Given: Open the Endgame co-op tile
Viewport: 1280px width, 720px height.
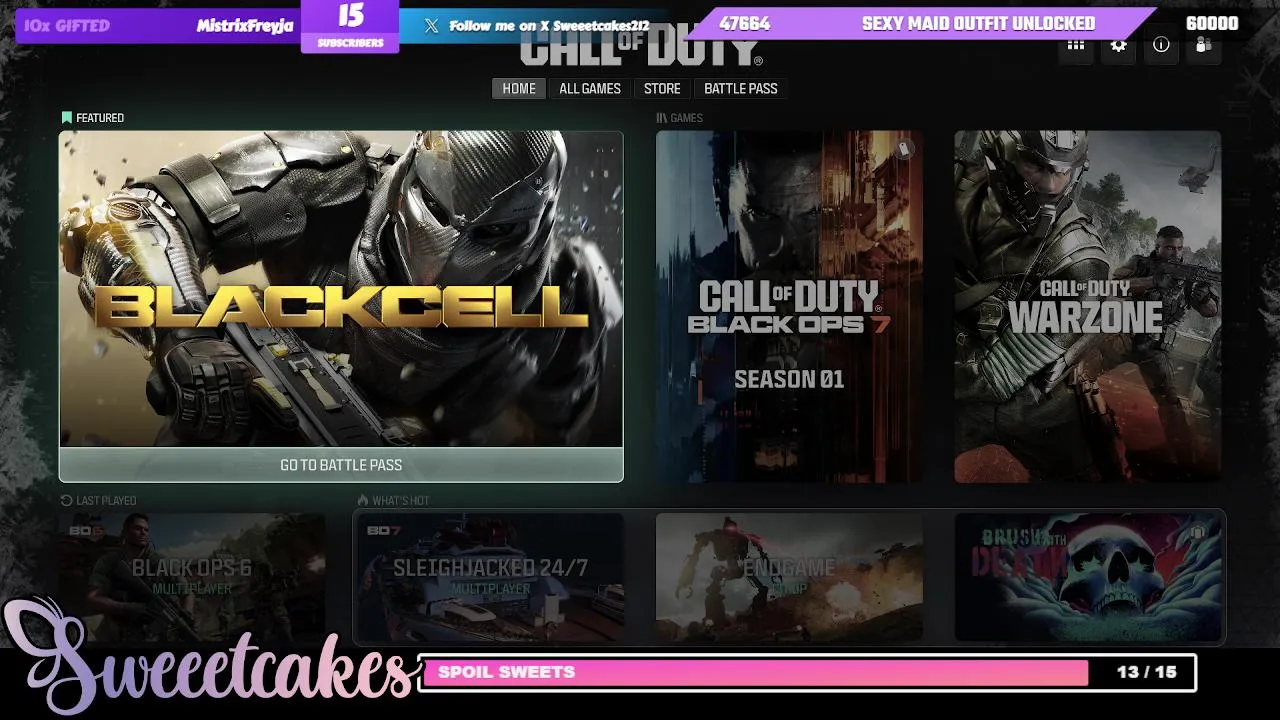Looking at the screenshot, I should coord(789,578).
